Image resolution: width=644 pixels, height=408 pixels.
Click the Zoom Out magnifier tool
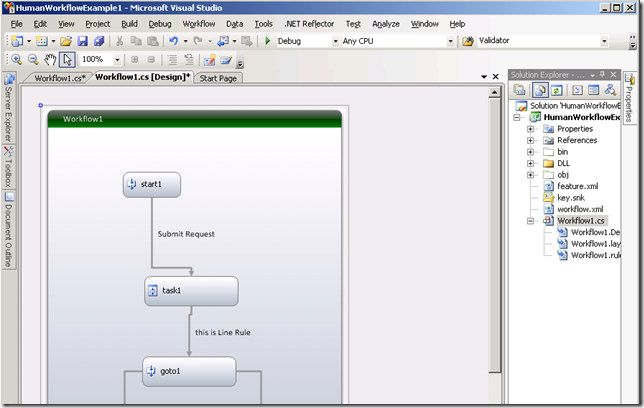click(33, 60)
